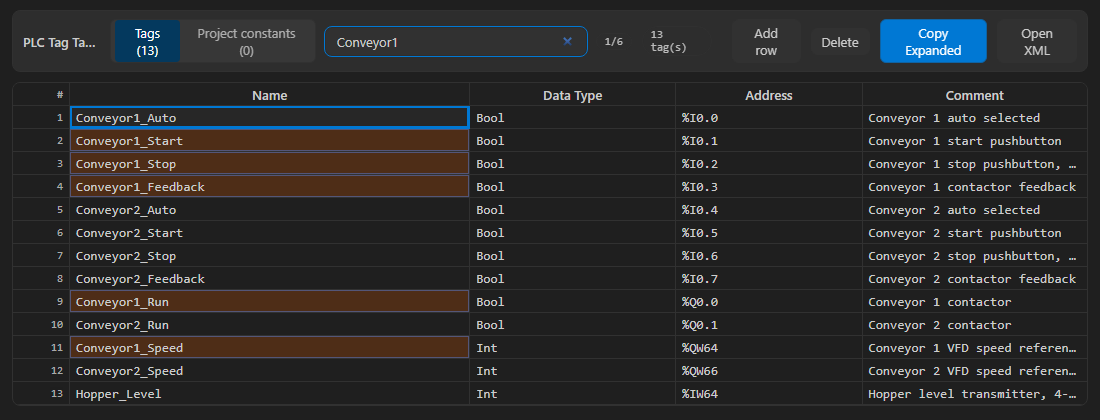The width and height of the screenshot is (1100, 420).
Task: Select the Conveyor1_Start name cell
Action: pos(270,141)
